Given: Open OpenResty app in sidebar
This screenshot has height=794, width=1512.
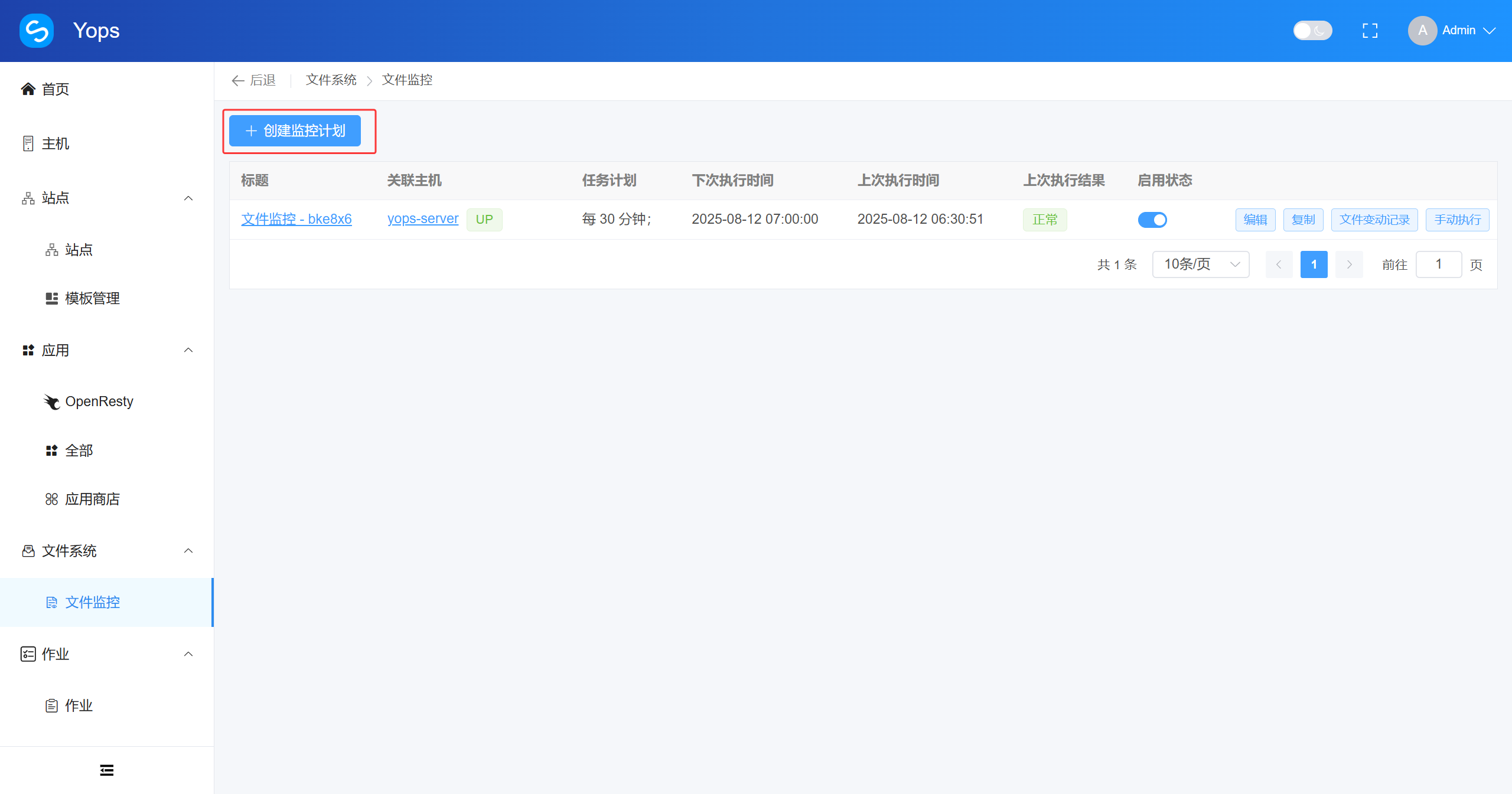Looking at the screenshot, I should point(99,401).
